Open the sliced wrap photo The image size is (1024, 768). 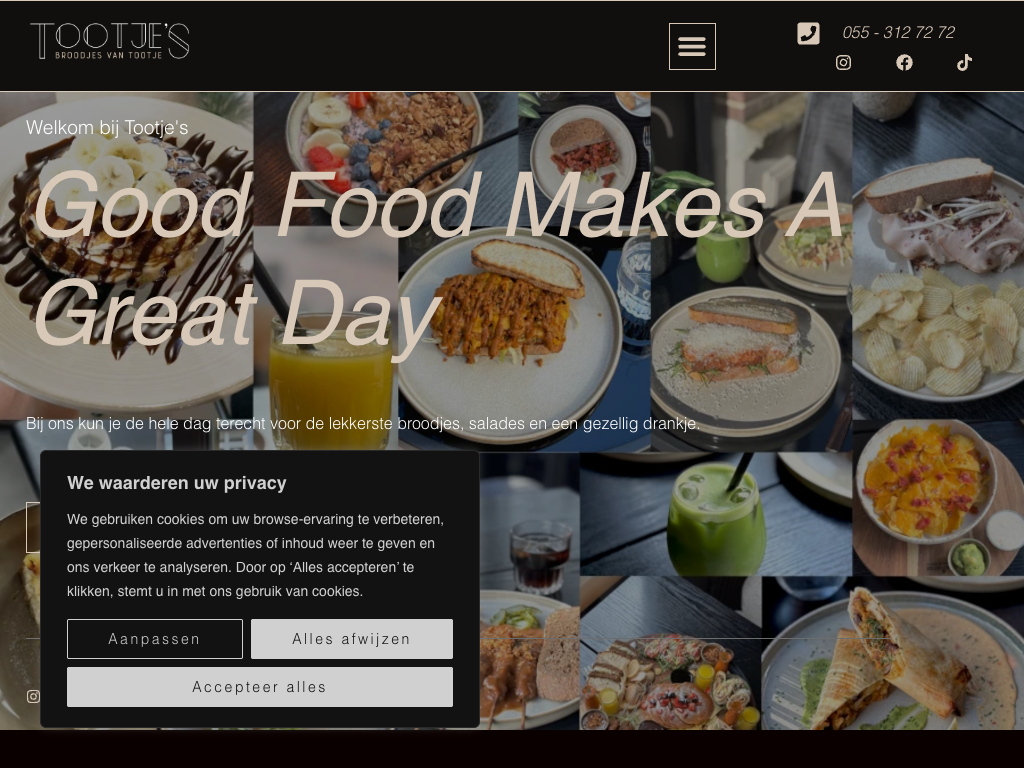(x=892, y=653)
